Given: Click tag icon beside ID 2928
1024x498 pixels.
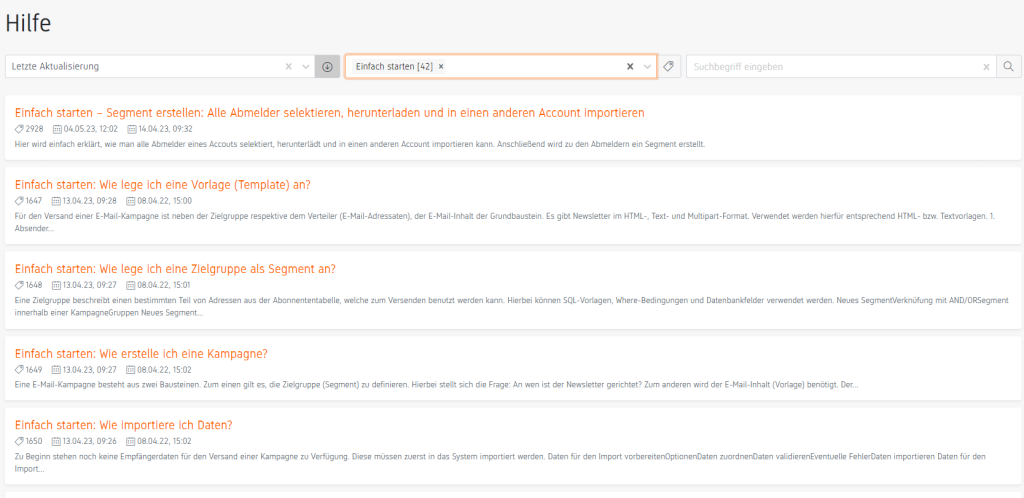Looking at the screenshot, I should 20,129.
